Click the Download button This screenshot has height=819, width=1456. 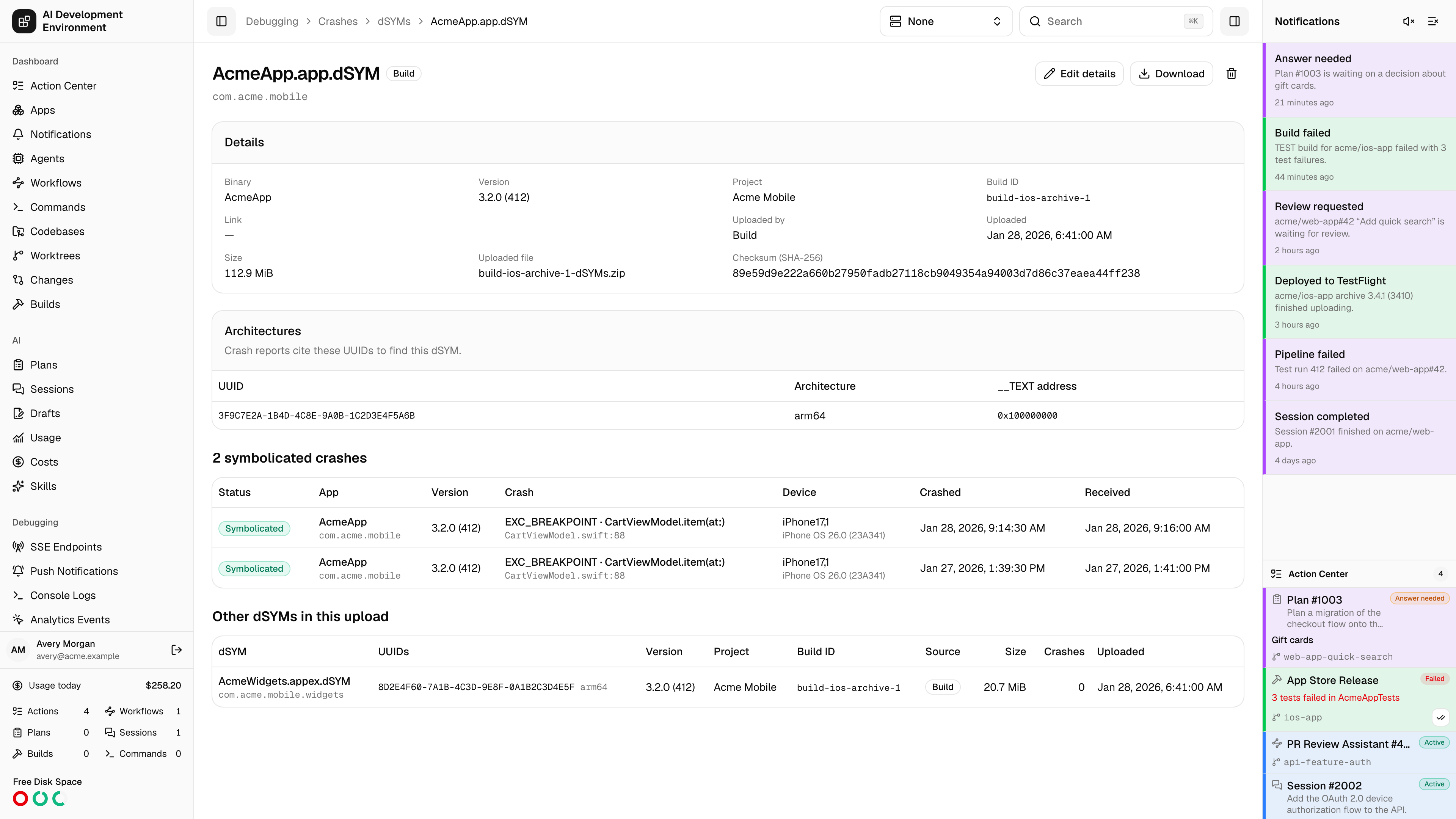point(1171,74)
